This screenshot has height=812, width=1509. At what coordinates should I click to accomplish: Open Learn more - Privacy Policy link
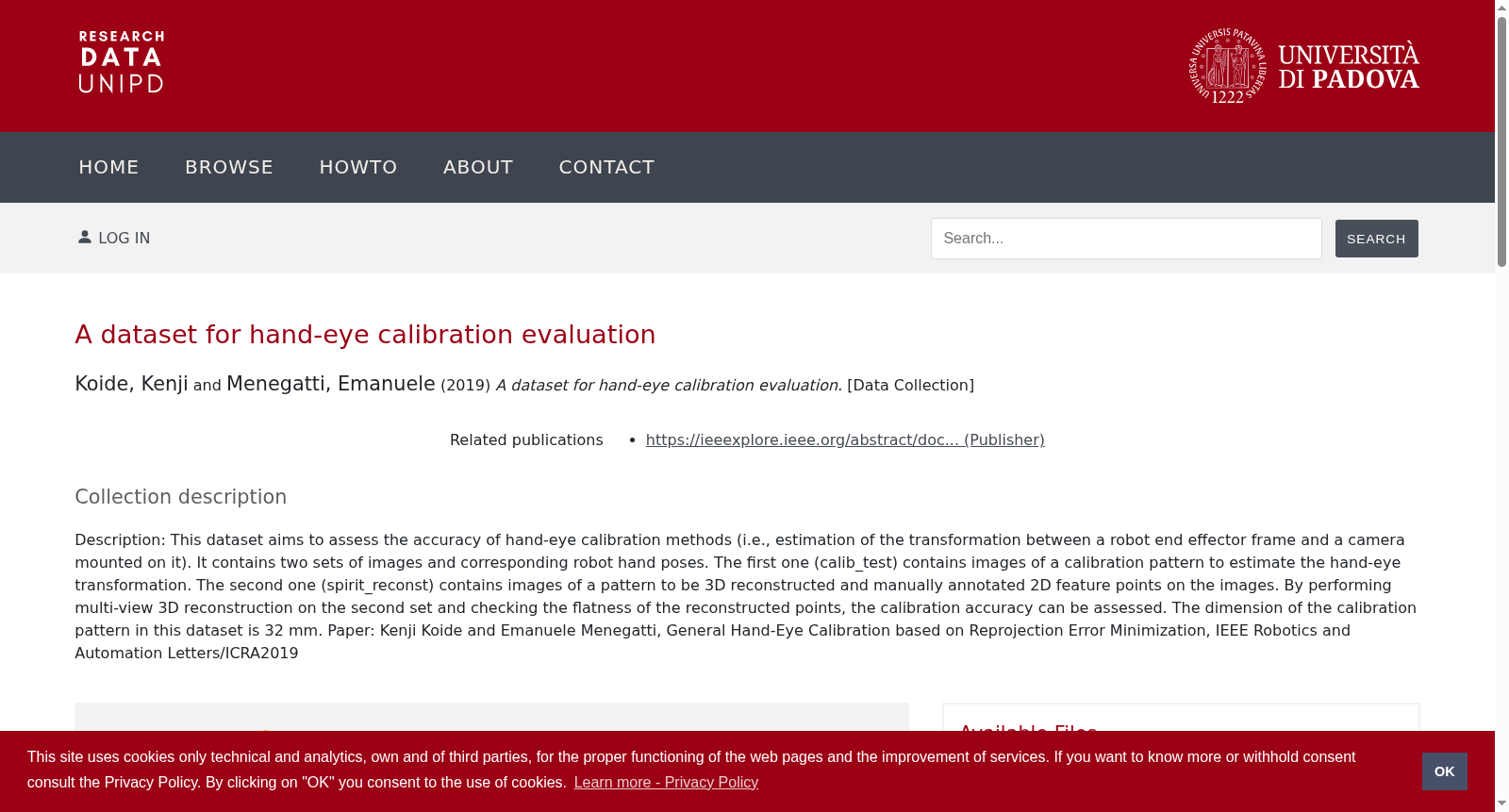tap(666, 783)
